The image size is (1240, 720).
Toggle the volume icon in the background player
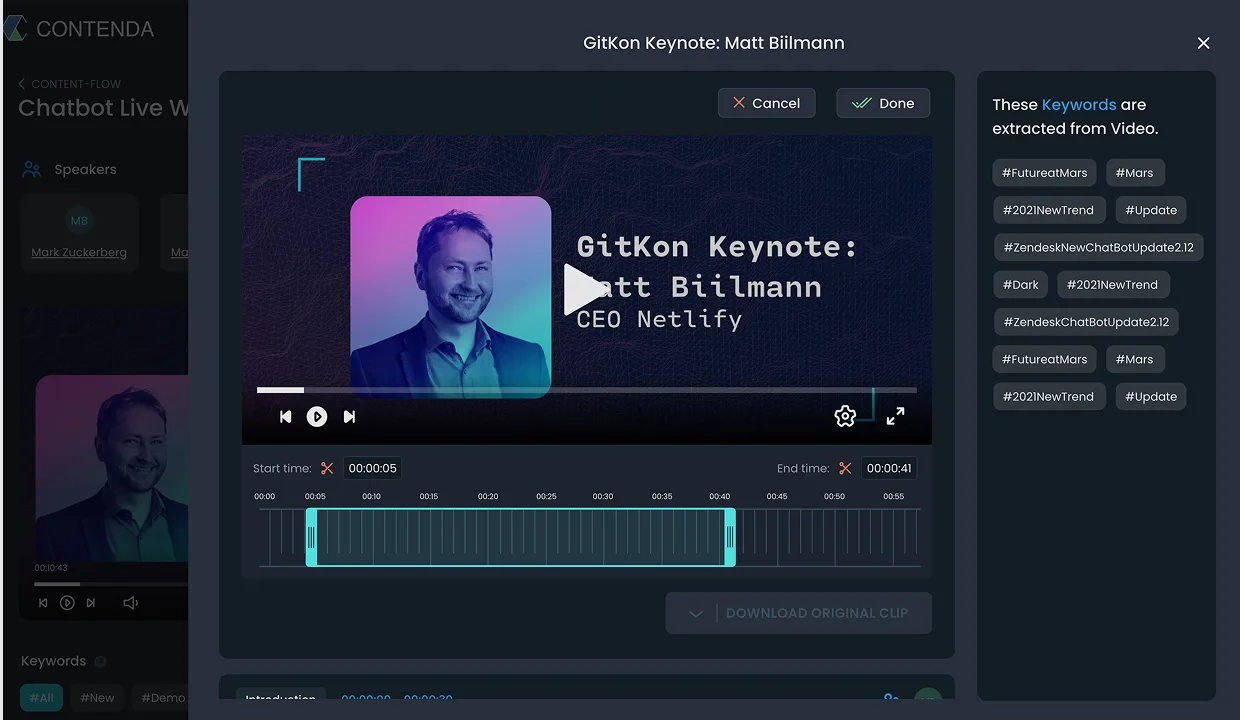click(x=130, y=603)
